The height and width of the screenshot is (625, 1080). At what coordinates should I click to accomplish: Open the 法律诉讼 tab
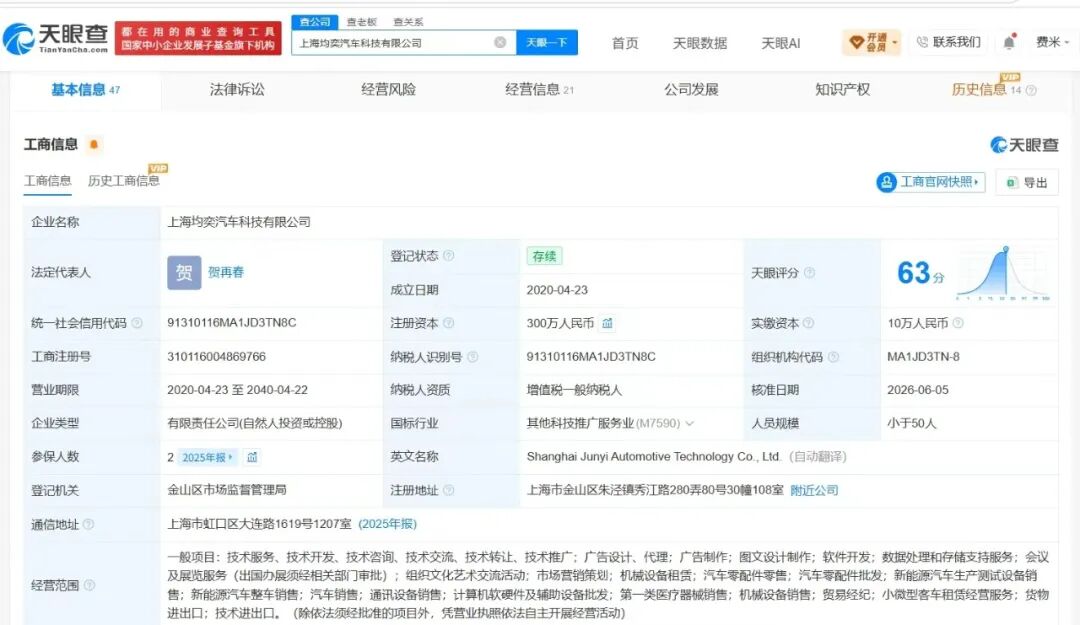[x=237, y=90]
